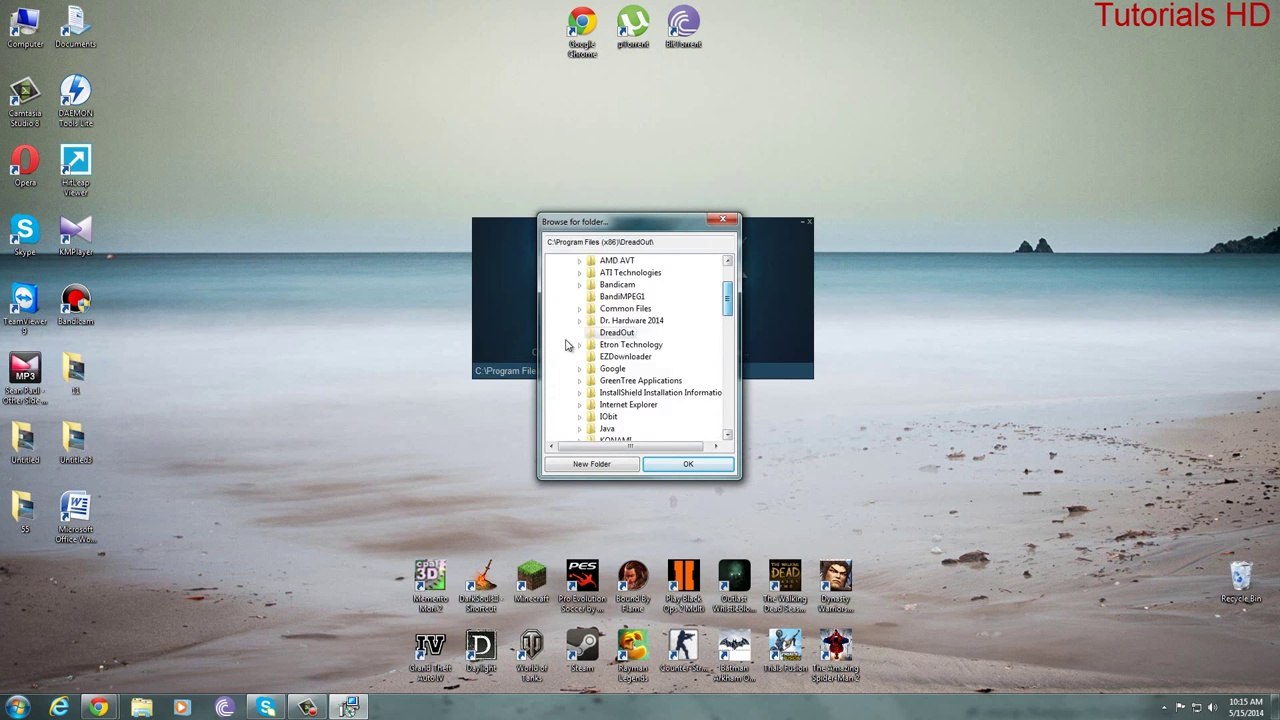This screenshot has height=720, width=1280.
Task: Open Grand Theft Auto IV shortcut
Action: [x=430, y=657]
